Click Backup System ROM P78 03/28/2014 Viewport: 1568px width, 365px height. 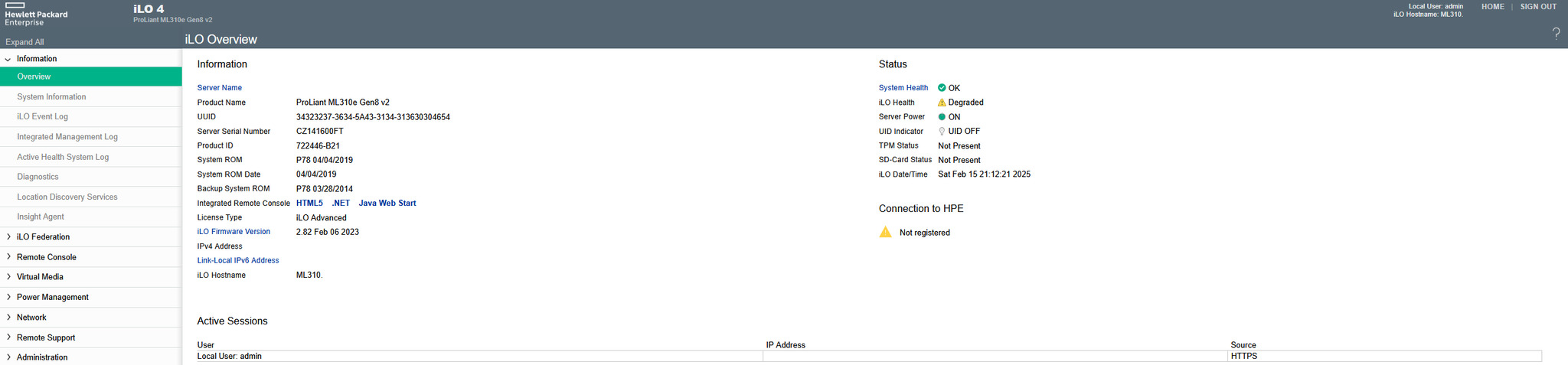(325, 189)
